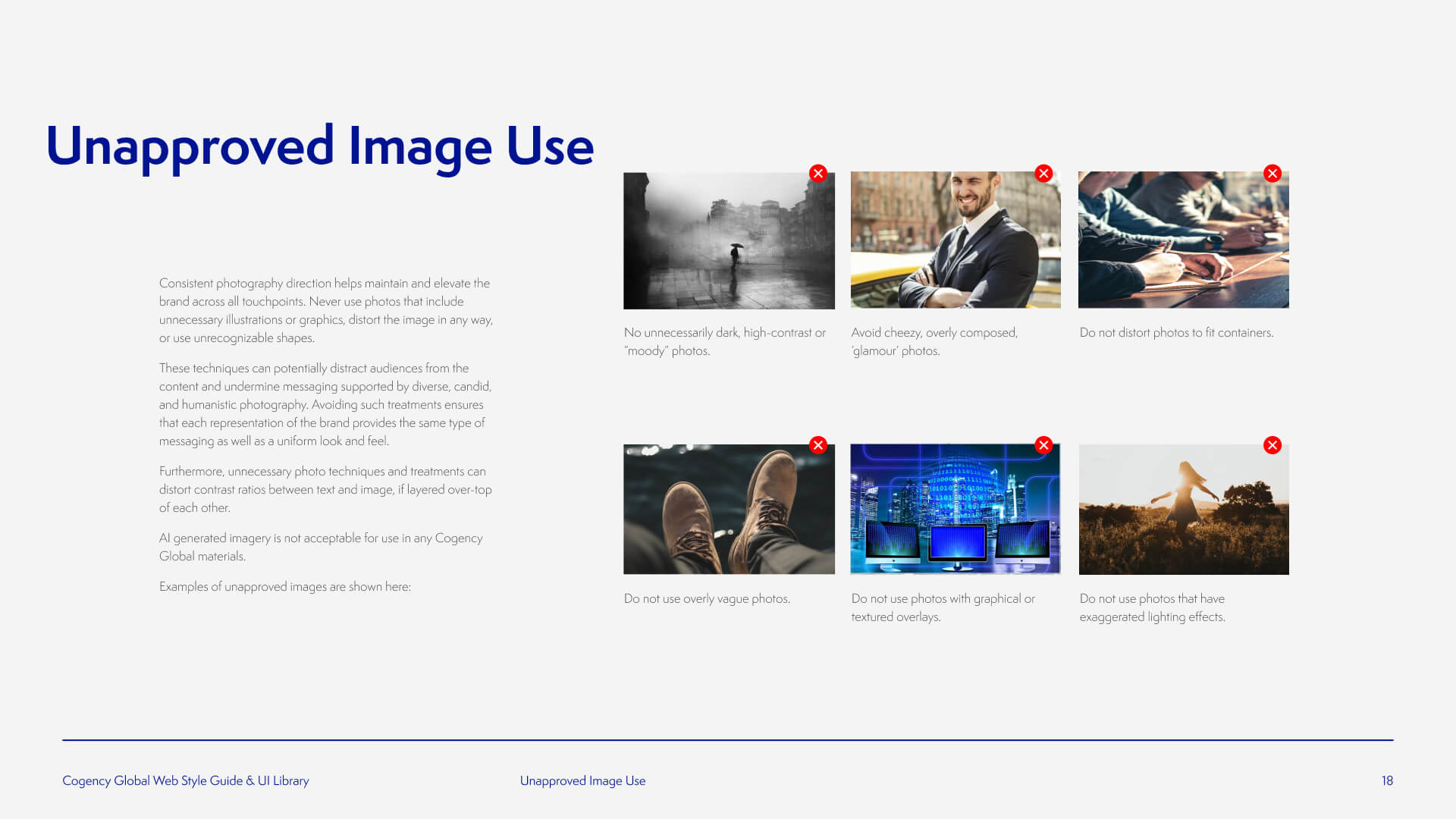Viewport: 1456px width, 819px height.
Task: Select the brown boots close-up photo
Action: coord(729,509)
